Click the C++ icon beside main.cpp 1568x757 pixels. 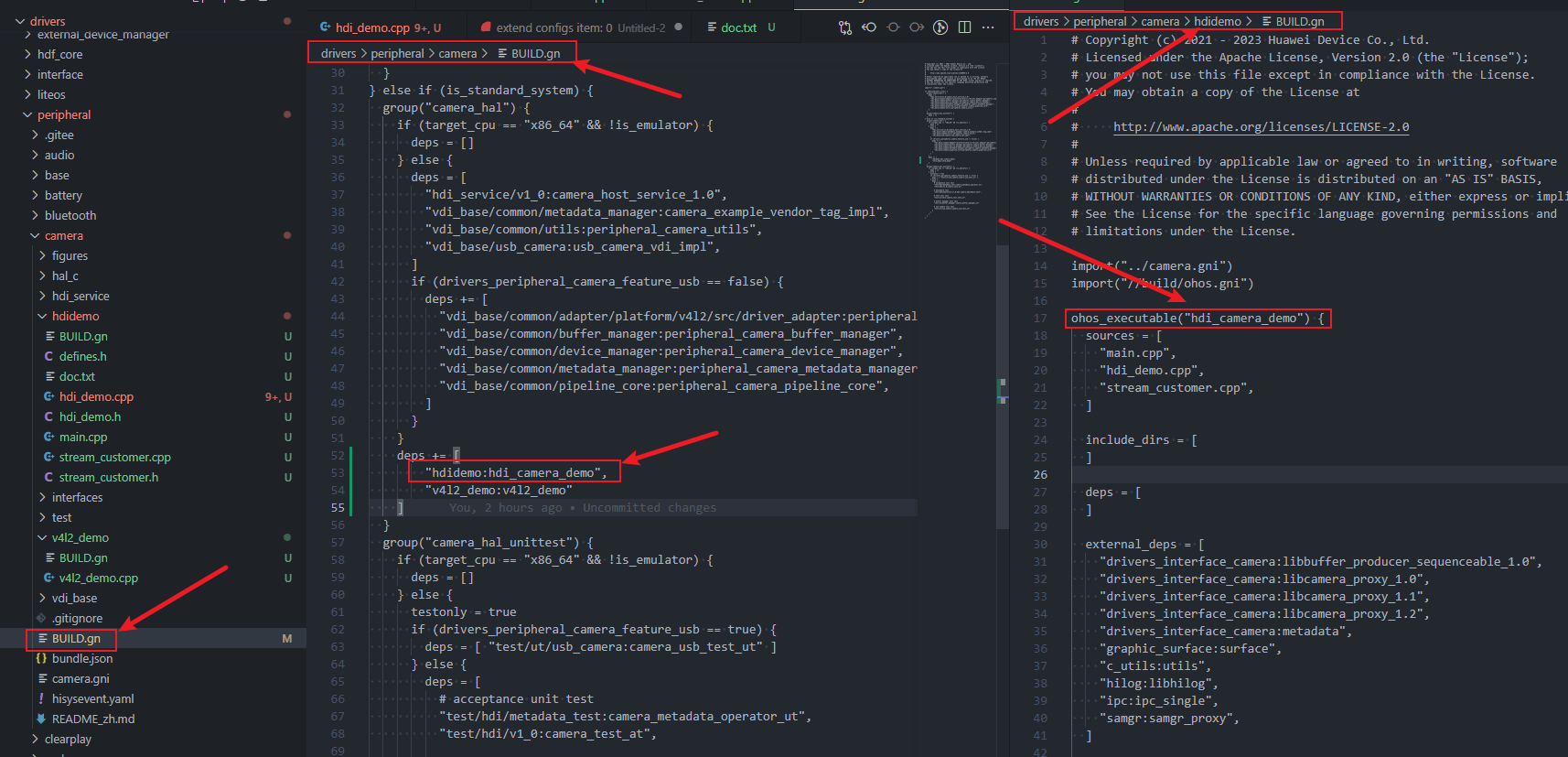click(x=48, y=437)
